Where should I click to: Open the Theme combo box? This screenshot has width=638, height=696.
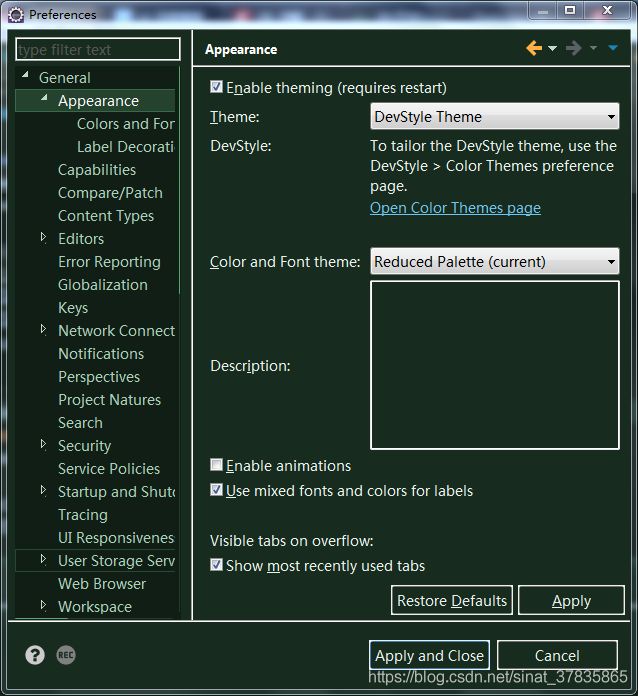coord(495,116)
